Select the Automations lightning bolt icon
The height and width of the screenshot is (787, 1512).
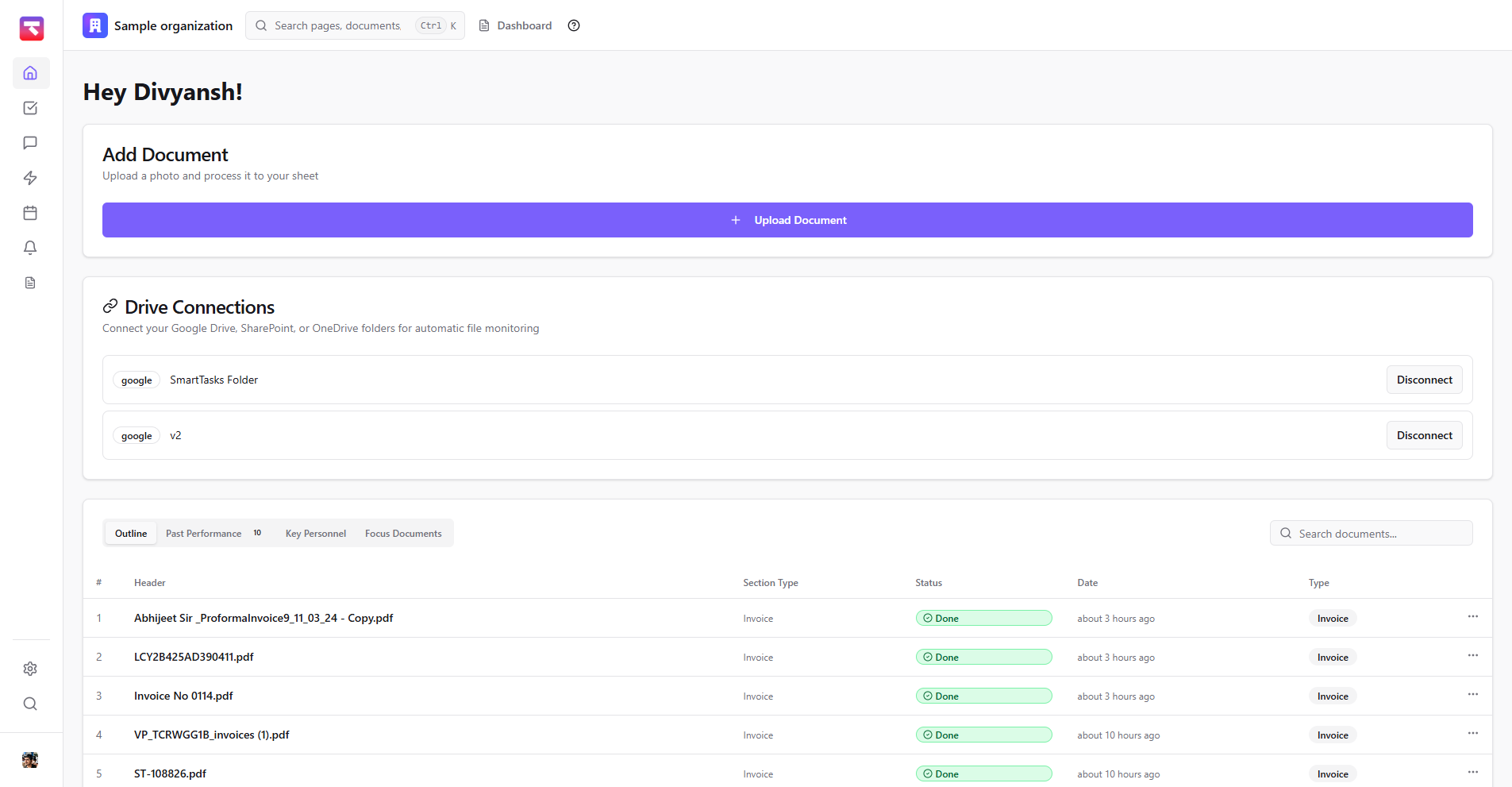point(30,178)
